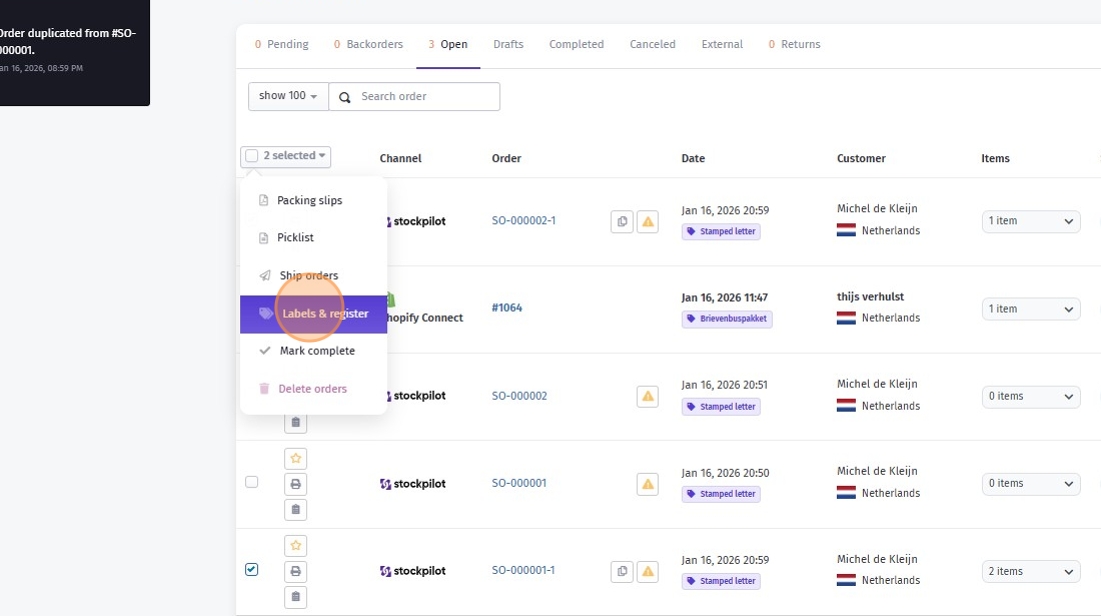This screenshot has height=616, width=1101.
Task: Switch to the Completed tab
Action: 576,44
